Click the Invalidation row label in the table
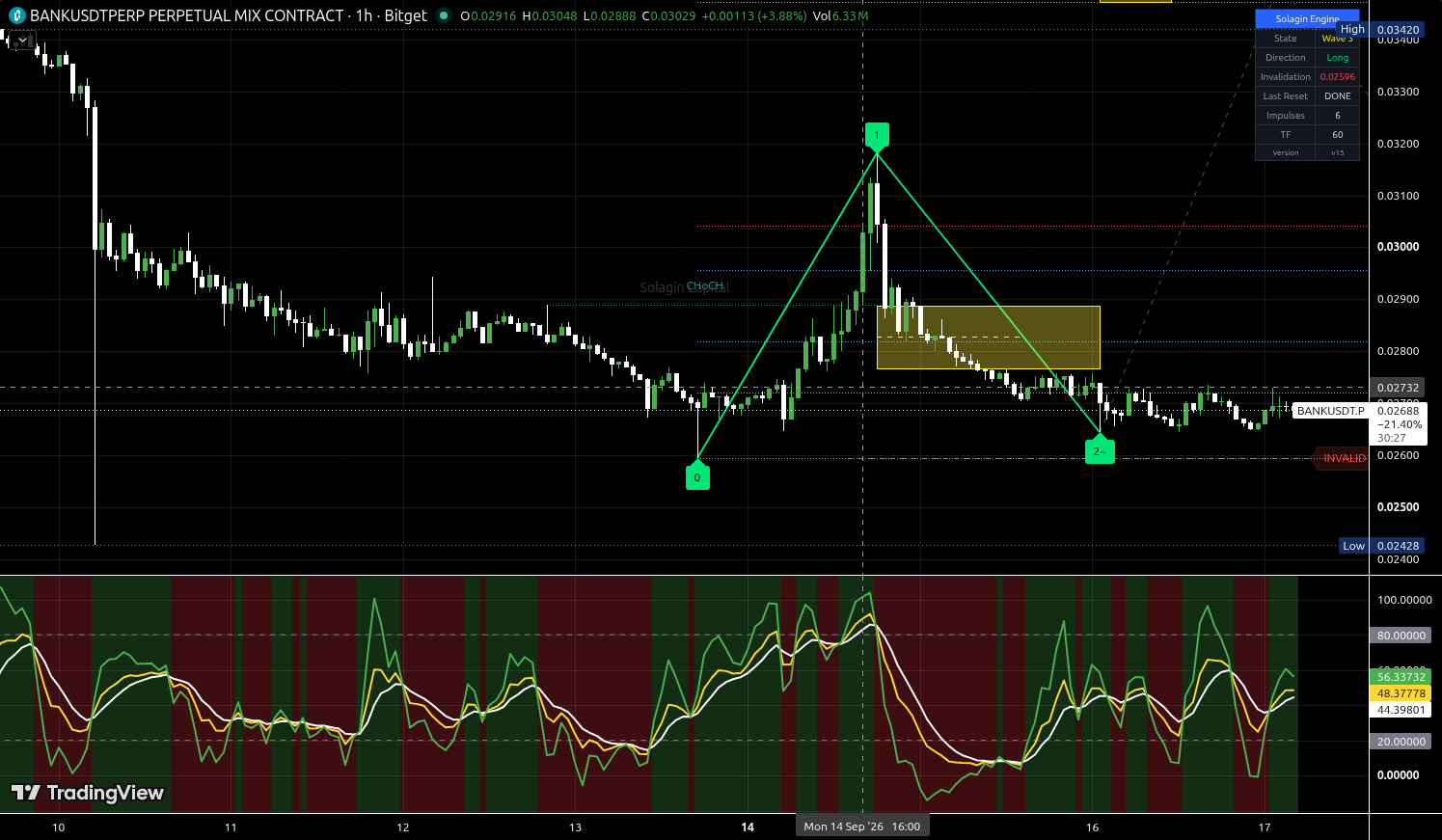This screenshot has width=1442, height=840. (x=1286, y=77)
